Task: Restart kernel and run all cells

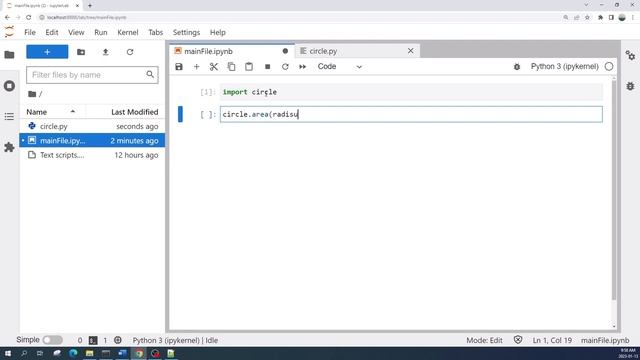Action: pyautogui.click(x=302, y=67)
